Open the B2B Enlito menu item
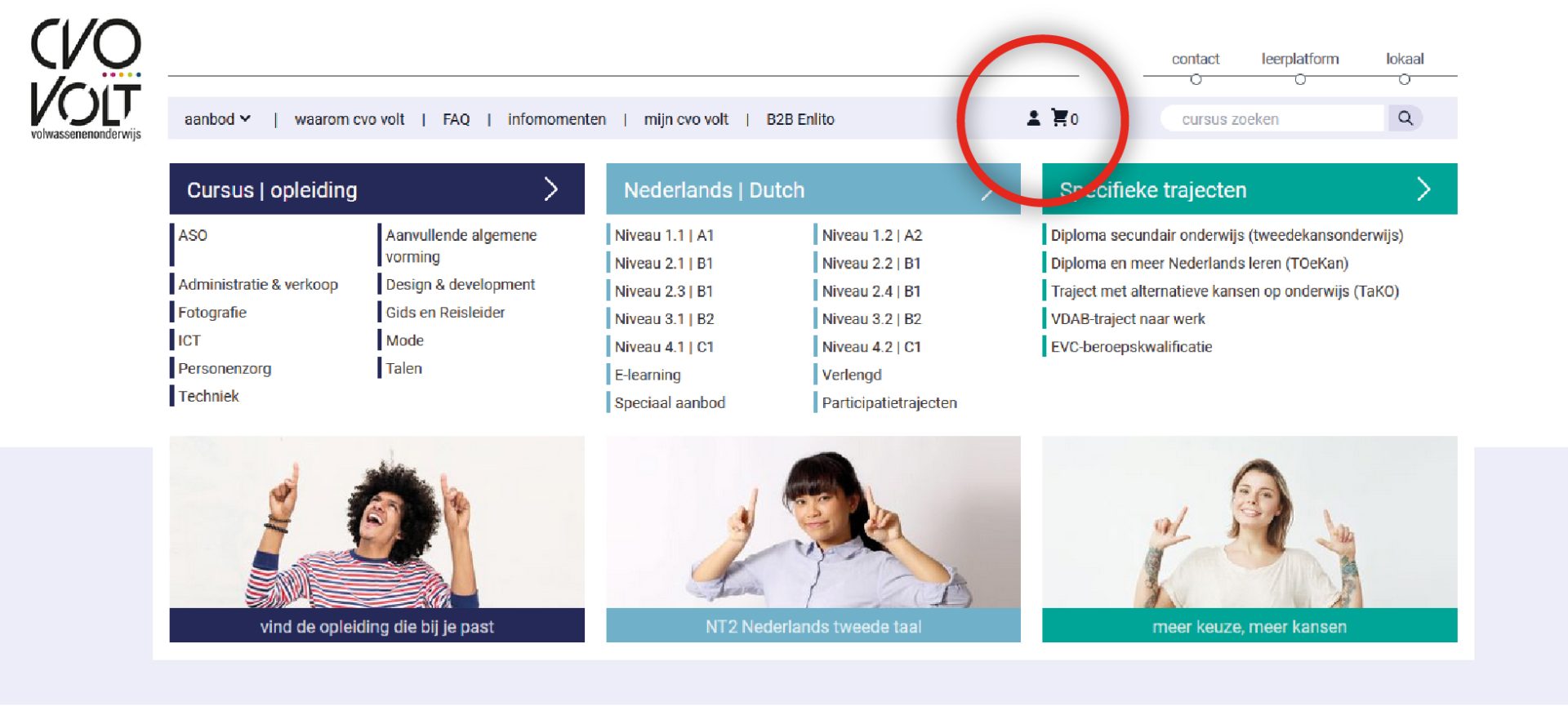 pyautogui.click(x=800, y=119)
